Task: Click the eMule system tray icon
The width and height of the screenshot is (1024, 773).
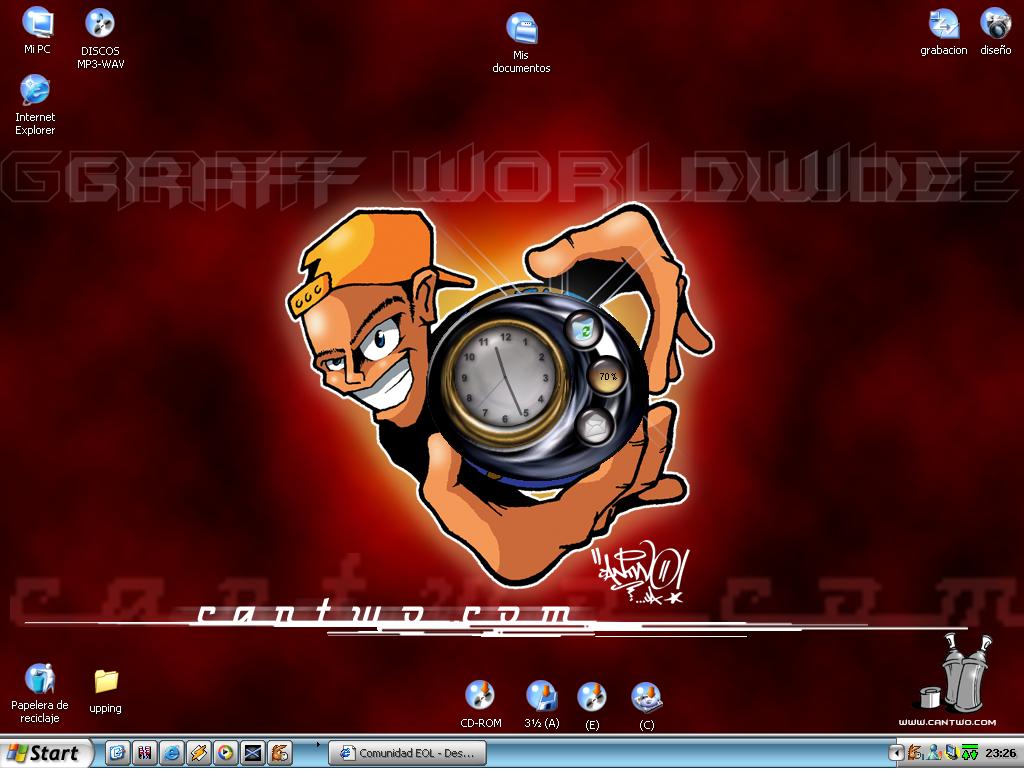Action: coord(915,753)
